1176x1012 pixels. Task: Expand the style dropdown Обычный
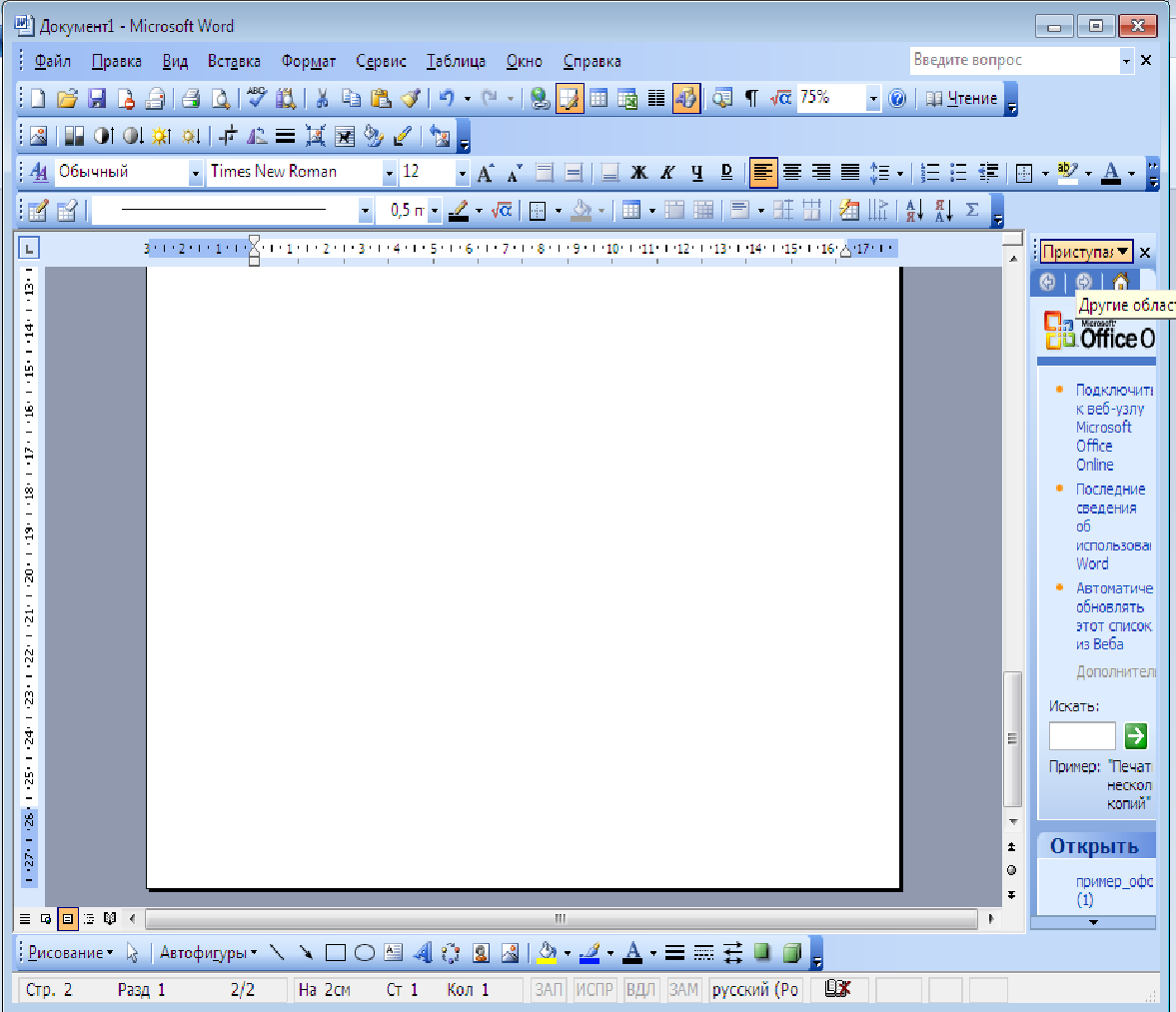pos(195,173)
